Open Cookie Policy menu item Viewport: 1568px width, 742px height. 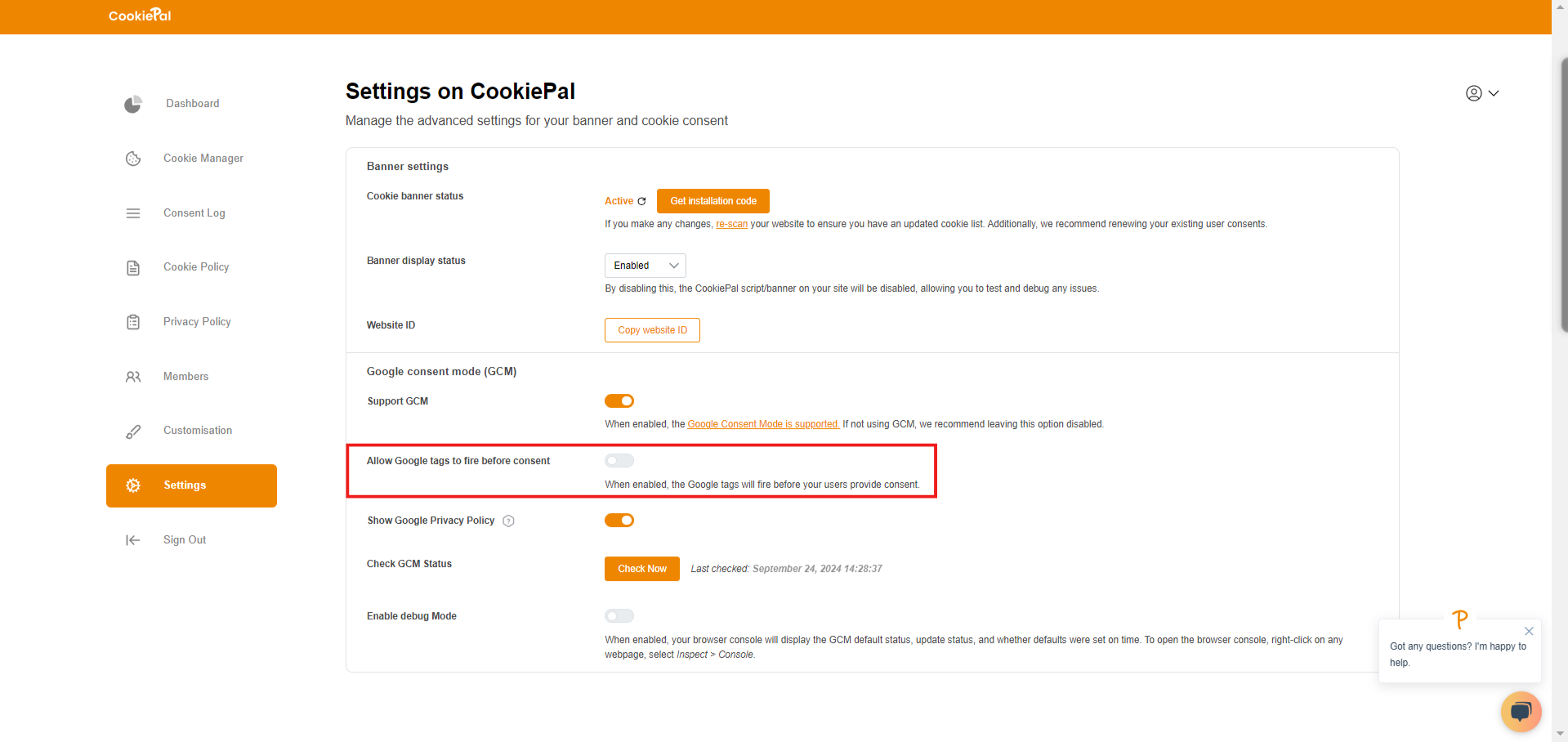192,267
